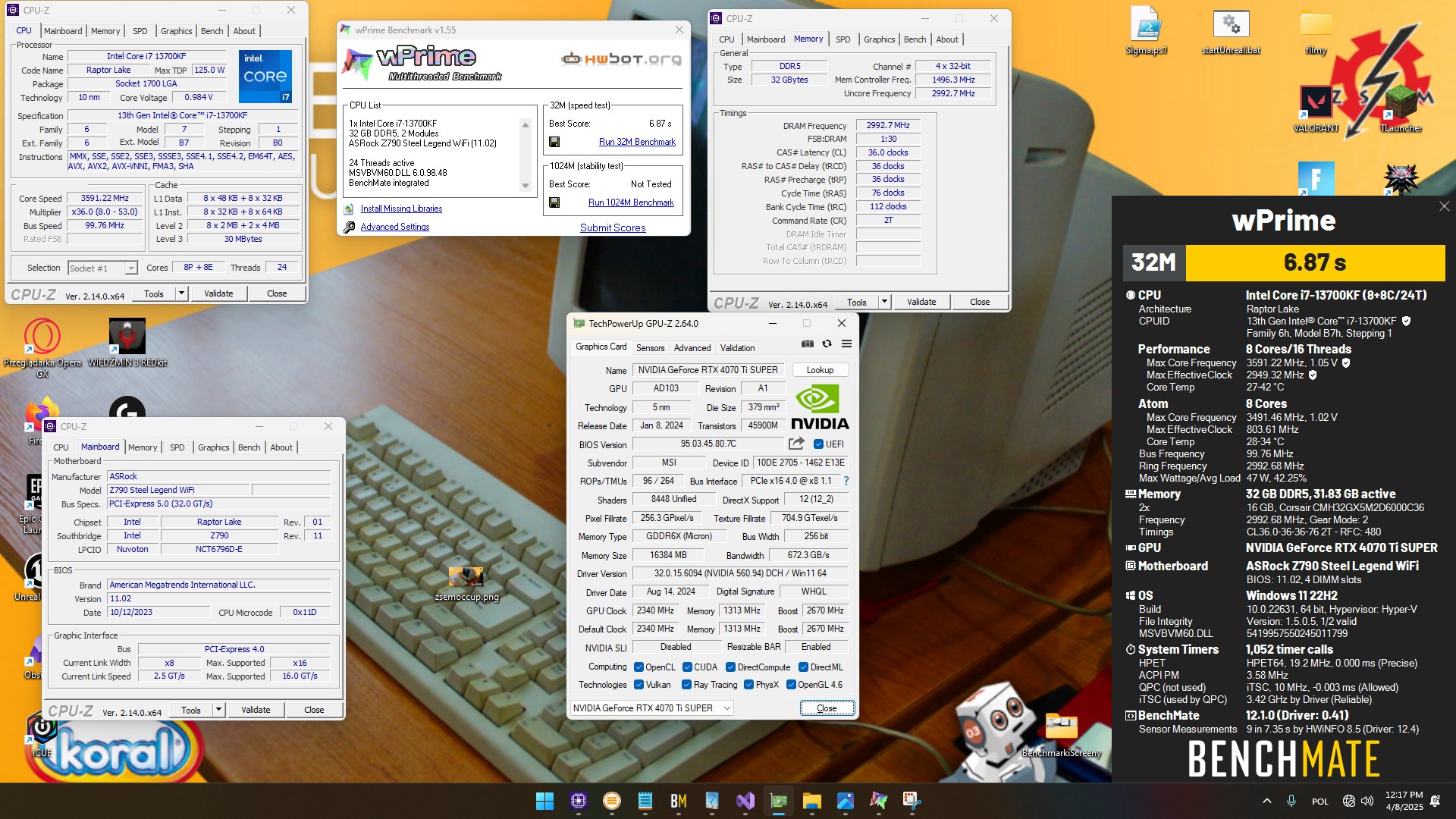The image size is (1456, 819).
Task: Click save icon beside 1024M Best Score
Action: [x=554, y=202]
